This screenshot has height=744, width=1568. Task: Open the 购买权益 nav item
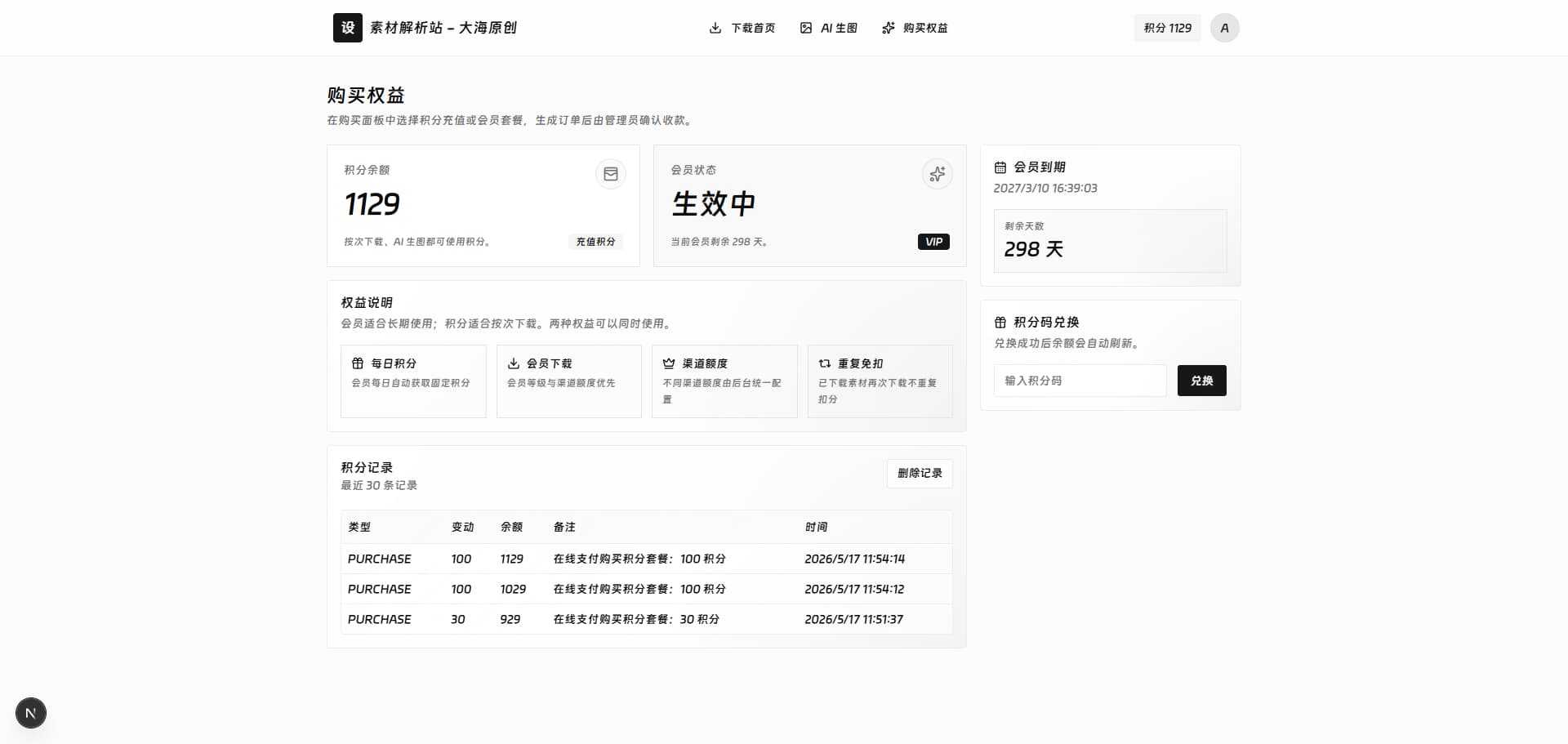click(x=915, y=28)
